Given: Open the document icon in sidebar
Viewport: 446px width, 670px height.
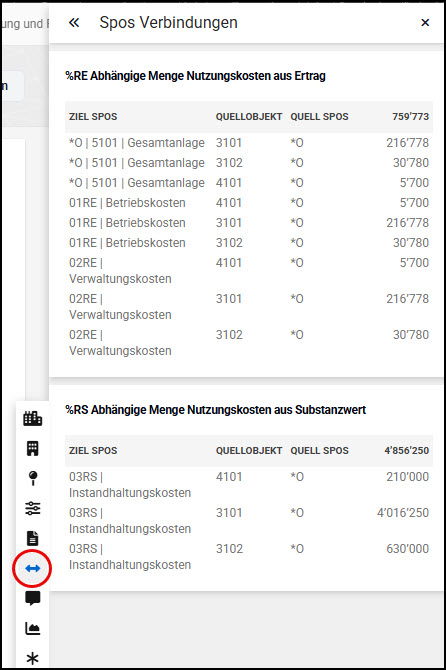Looking at the screenshot, I should click(x=32, y=538).
